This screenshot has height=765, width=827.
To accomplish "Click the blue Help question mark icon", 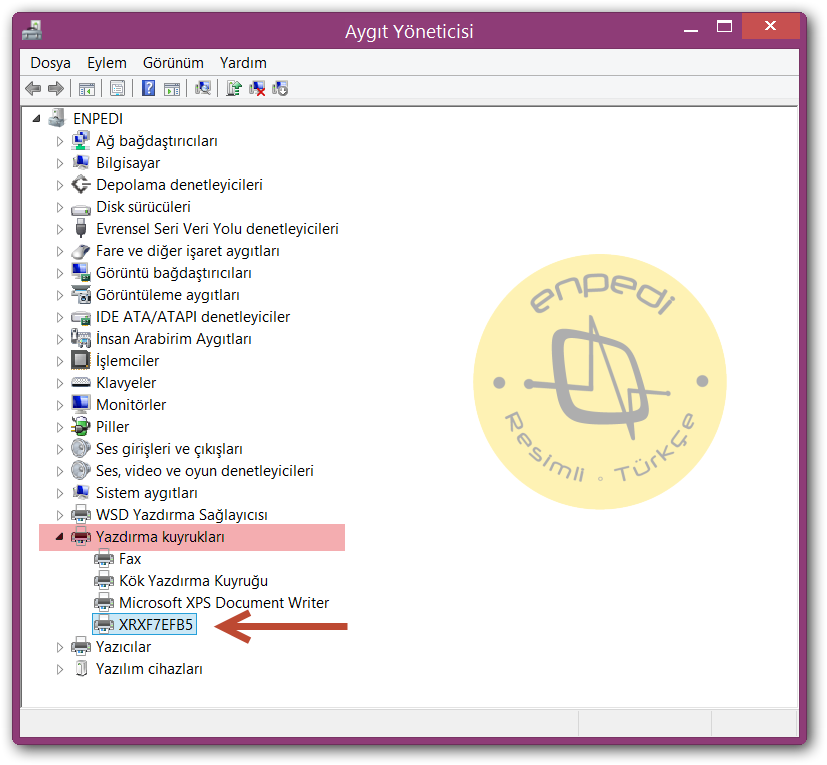I will (149, 88).
